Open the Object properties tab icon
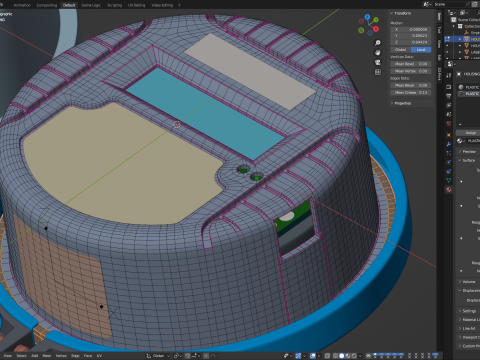The image size is (480, 360). pyautogui.click(x=449, y=135)
